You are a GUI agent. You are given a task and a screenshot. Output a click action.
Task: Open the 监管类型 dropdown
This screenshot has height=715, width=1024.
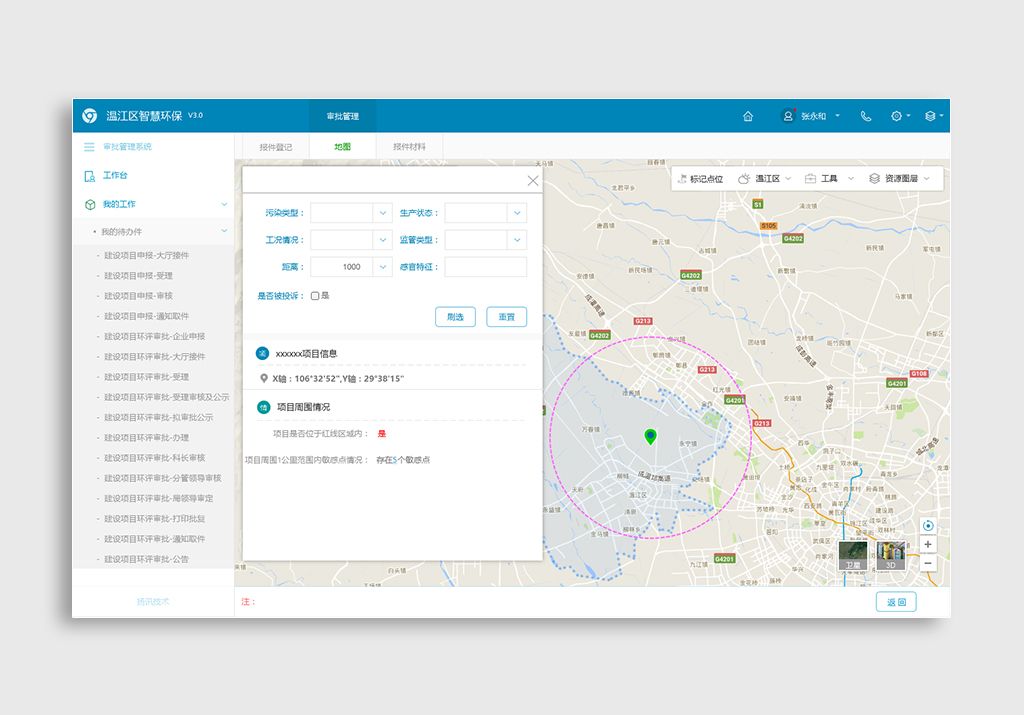pyautogui.click(x=516, y=240)
